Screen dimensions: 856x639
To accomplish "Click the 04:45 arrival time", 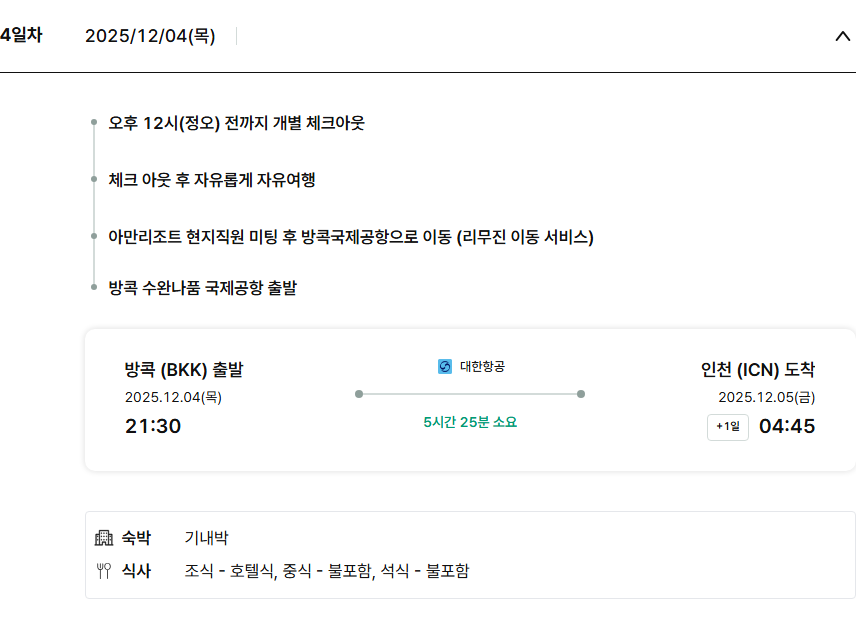I will (x=787, y=427).
